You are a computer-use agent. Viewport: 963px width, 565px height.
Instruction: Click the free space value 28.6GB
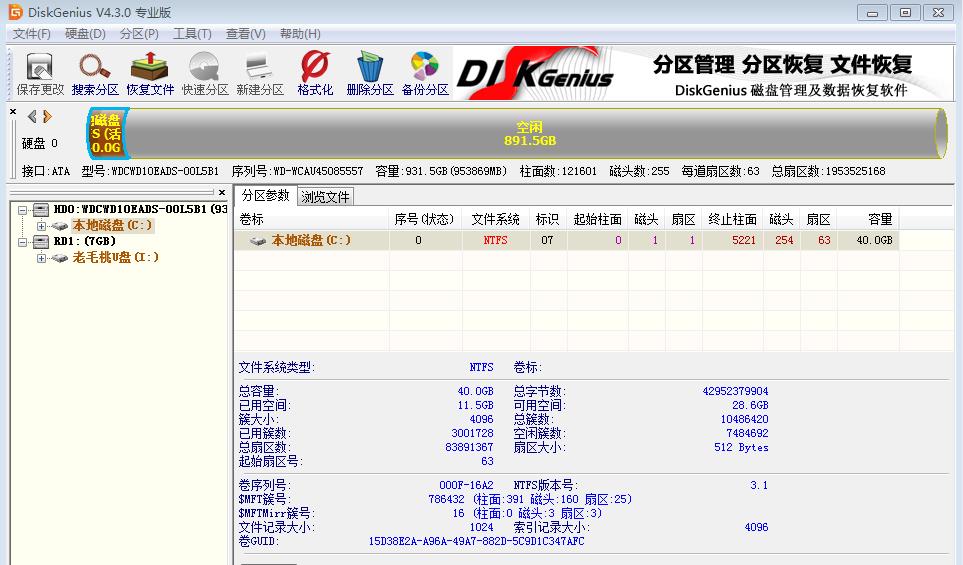750,405
